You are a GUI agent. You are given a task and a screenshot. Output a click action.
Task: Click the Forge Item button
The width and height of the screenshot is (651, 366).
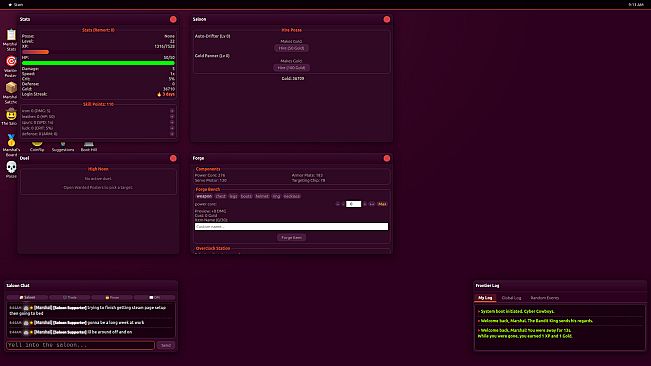point(291,237)
